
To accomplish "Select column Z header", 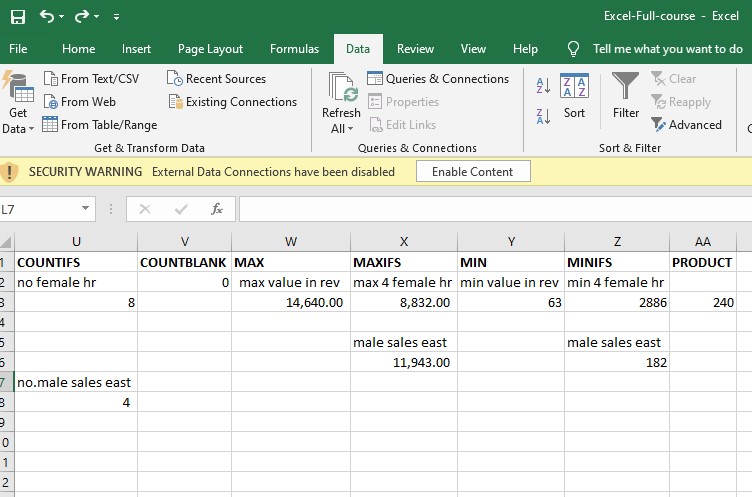I will click(x=617, y=242).
